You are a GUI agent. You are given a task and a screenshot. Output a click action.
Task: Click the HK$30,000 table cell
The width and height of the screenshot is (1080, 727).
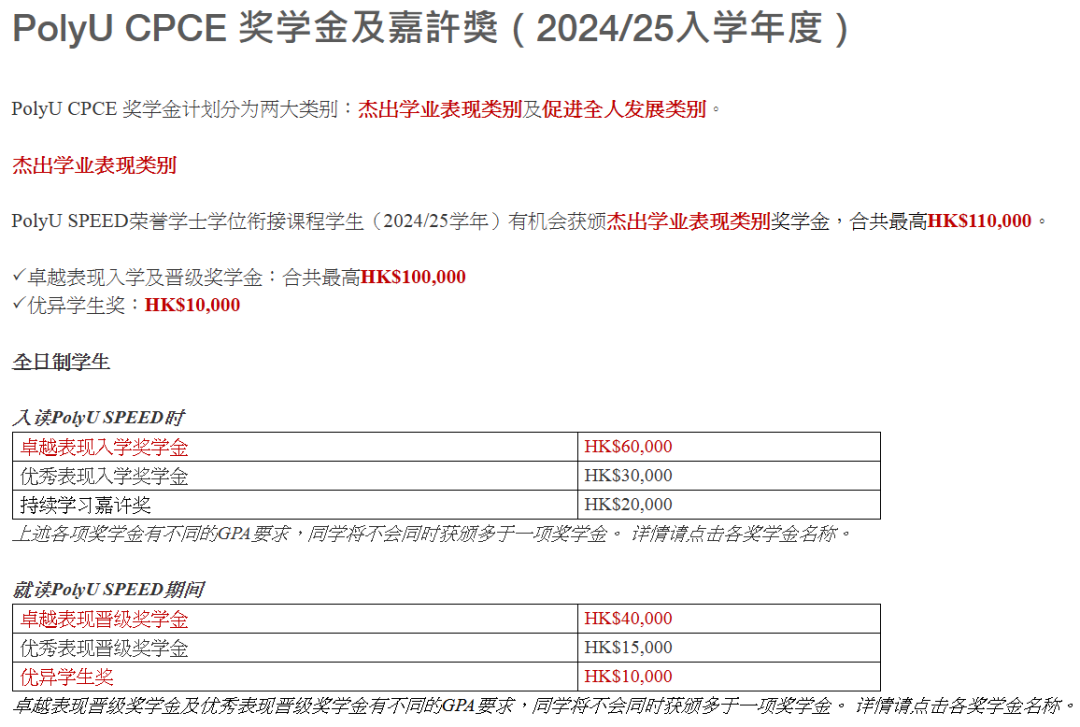pyautogui.click(x=729, y=475)
